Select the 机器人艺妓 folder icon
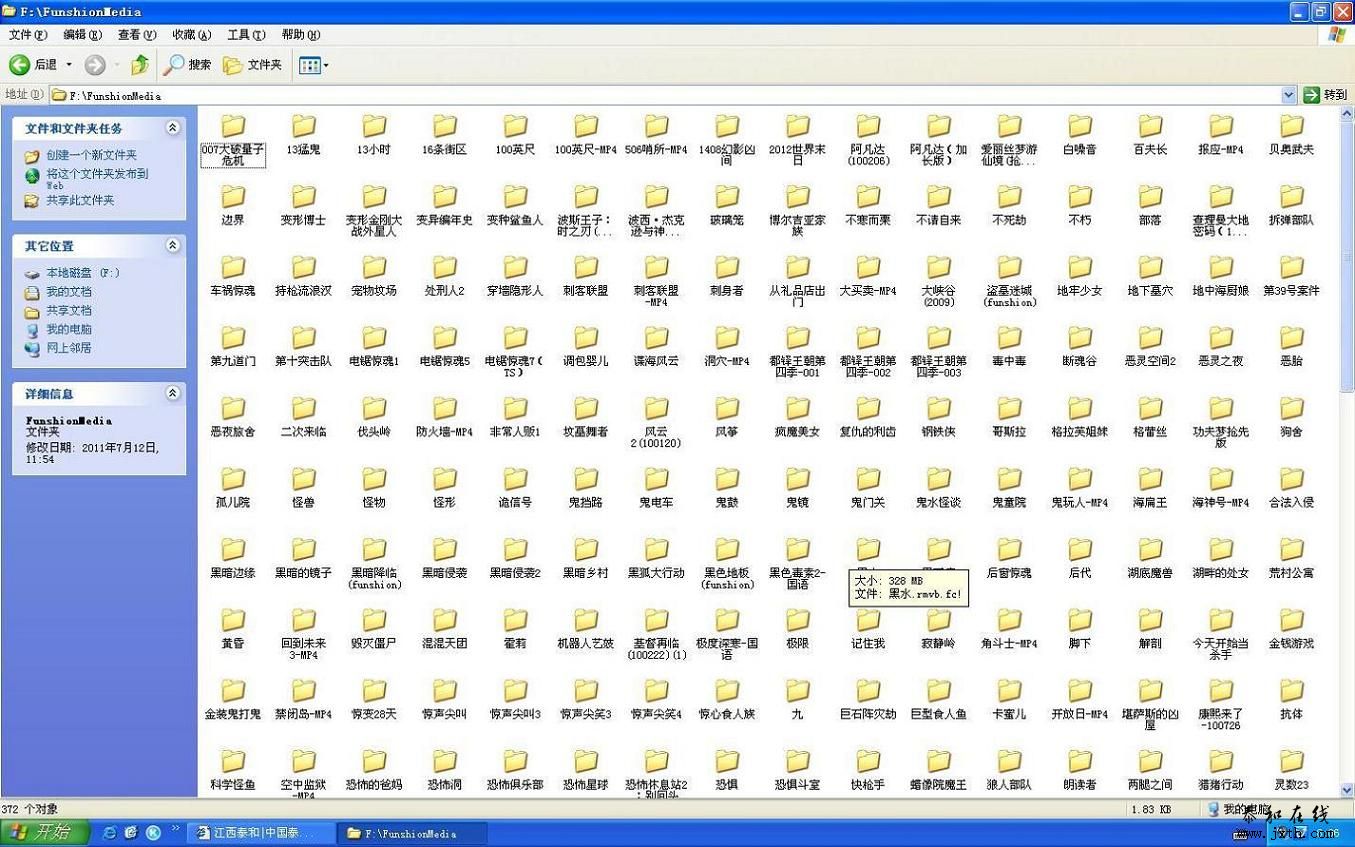Image resolution: width=1355 pixels, height=847 pixels. [x=586, y=620]
